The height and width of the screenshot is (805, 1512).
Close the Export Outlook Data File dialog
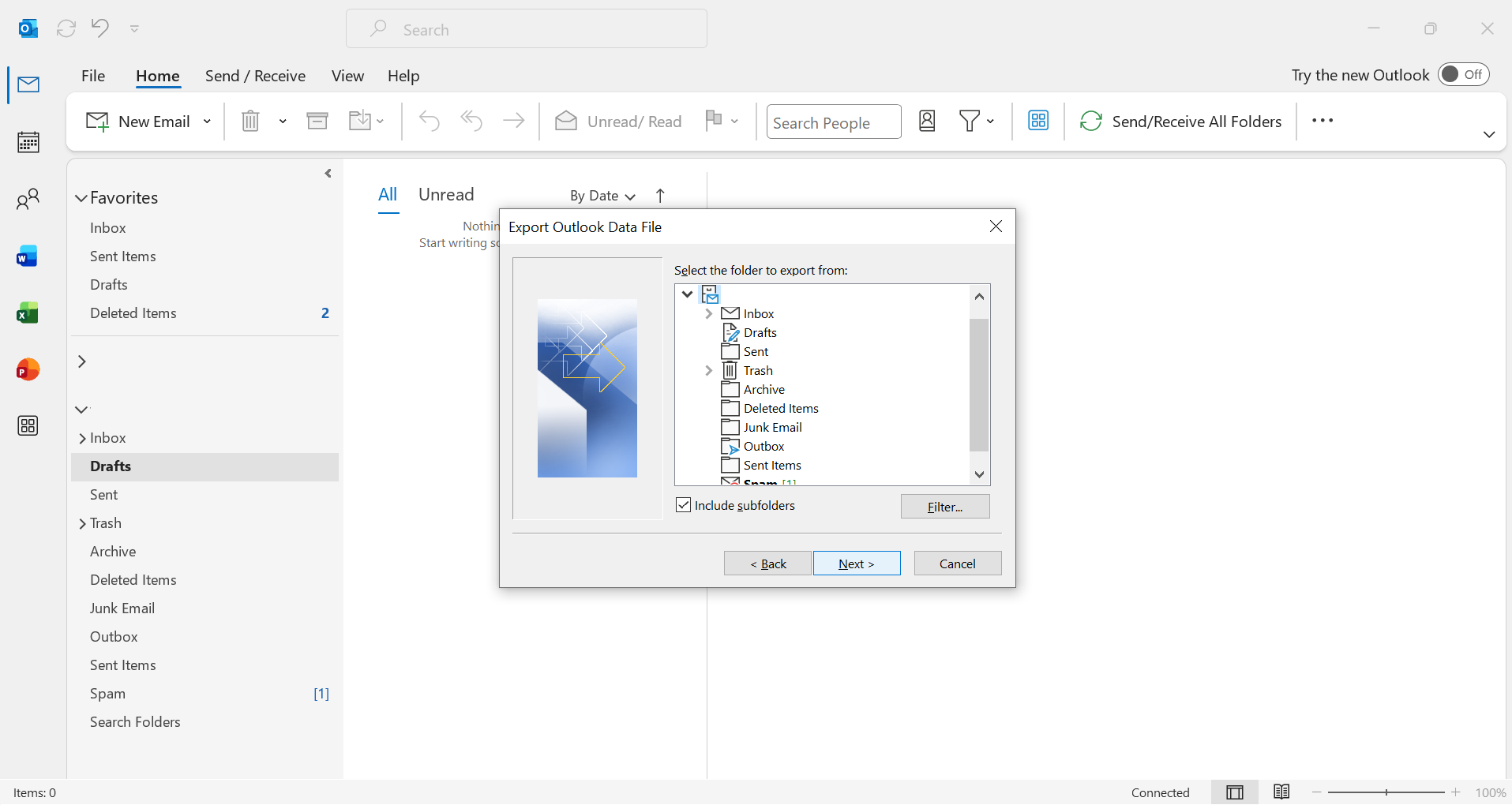point(996,227)
